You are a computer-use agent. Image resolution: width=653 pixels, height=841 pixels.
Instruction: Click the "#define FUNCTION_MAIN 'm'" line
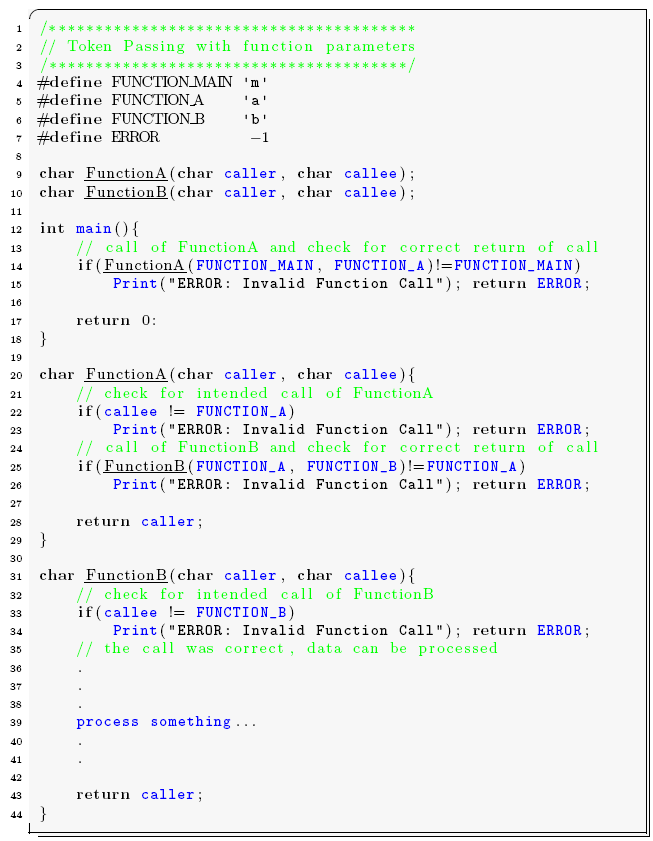153,82
